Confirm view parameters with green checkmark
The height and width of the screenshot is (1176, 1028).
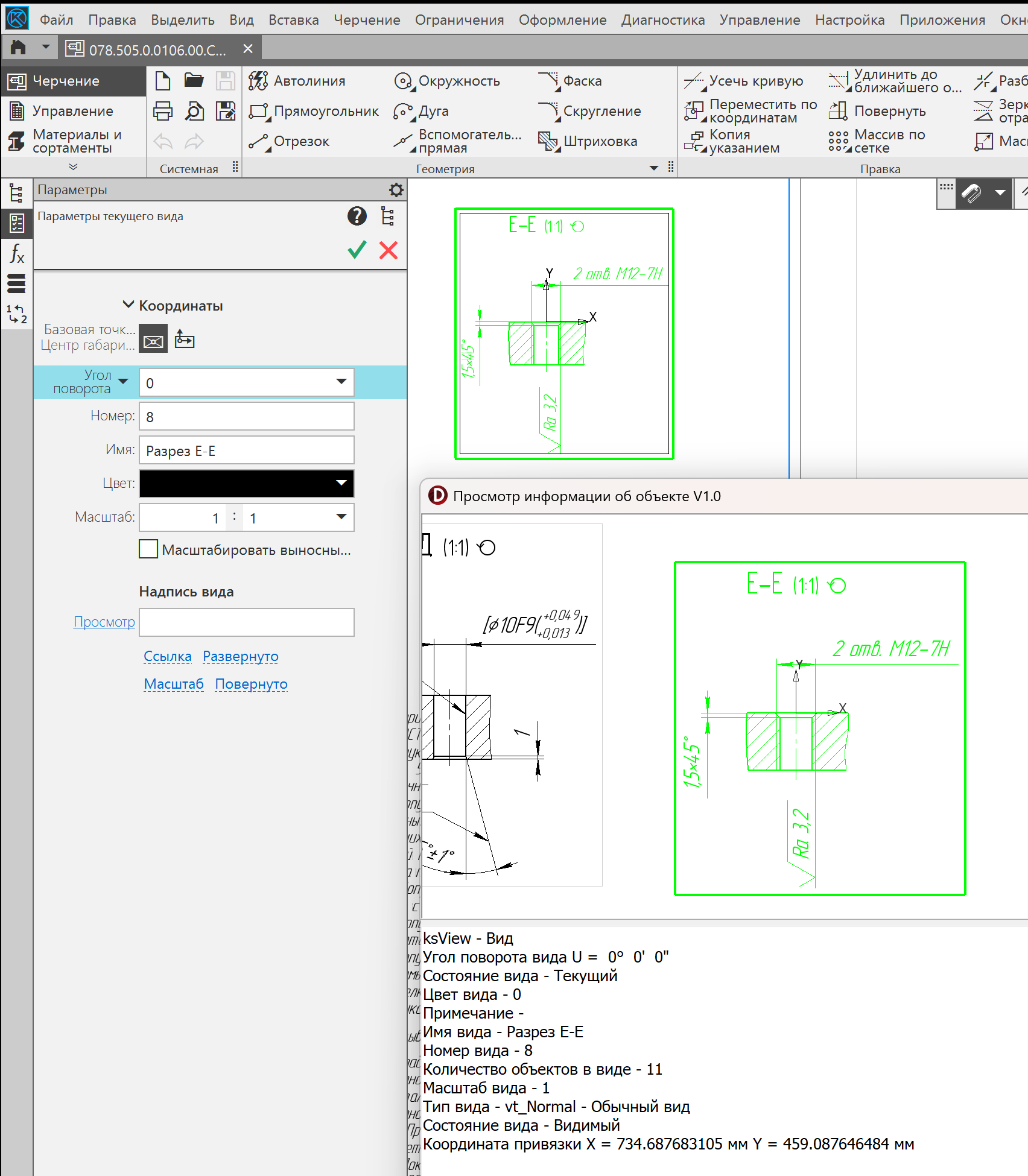click(357, 250)
